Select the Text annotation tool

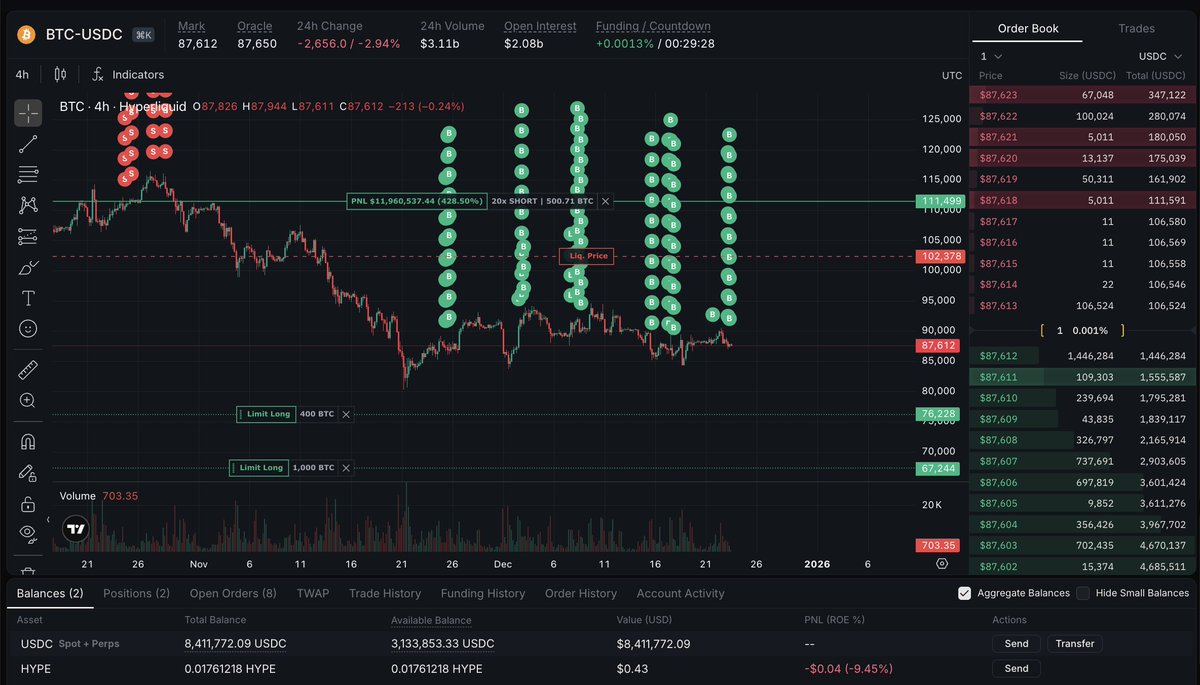coord(28,298)
